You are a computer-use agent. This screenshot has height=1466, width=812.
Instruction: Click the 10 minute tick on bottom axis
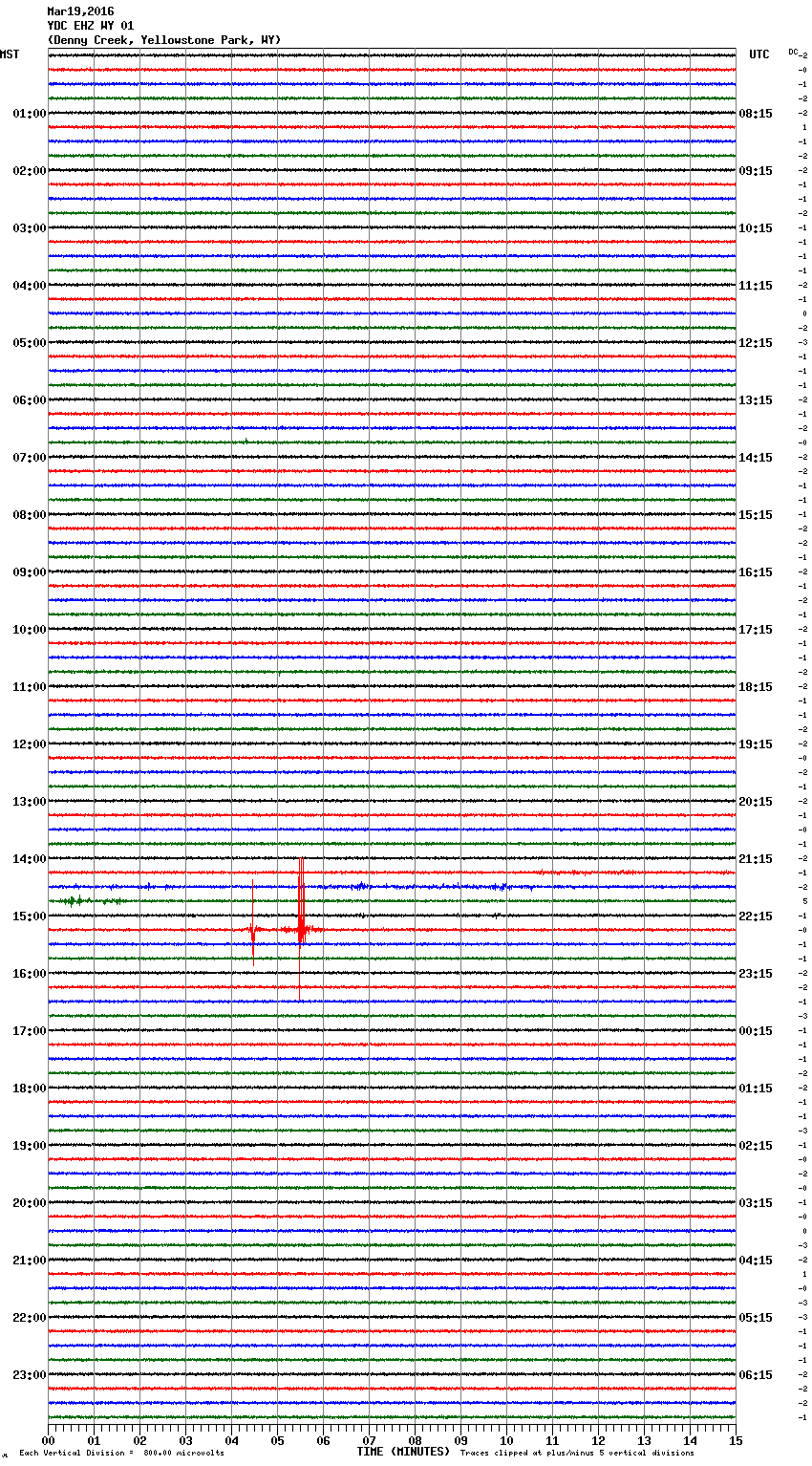[x=506, y=1440]
